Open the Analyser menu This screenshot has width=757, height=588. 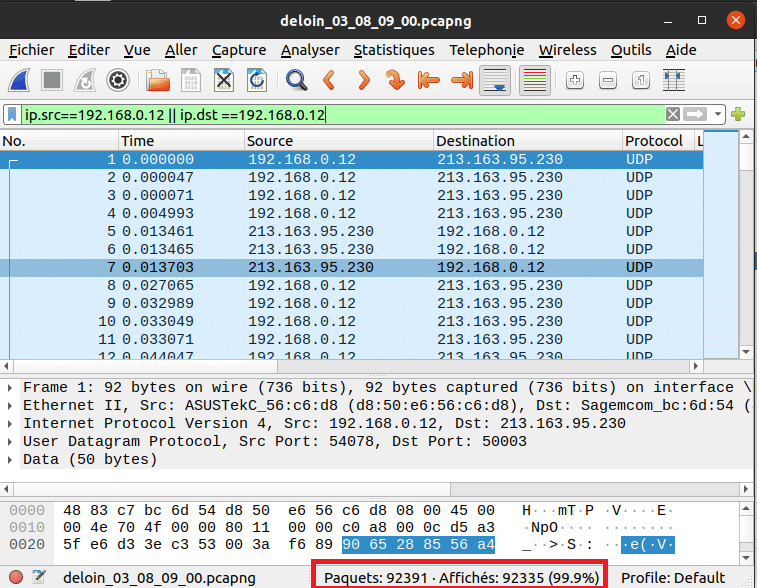click(x=310, y=50)
